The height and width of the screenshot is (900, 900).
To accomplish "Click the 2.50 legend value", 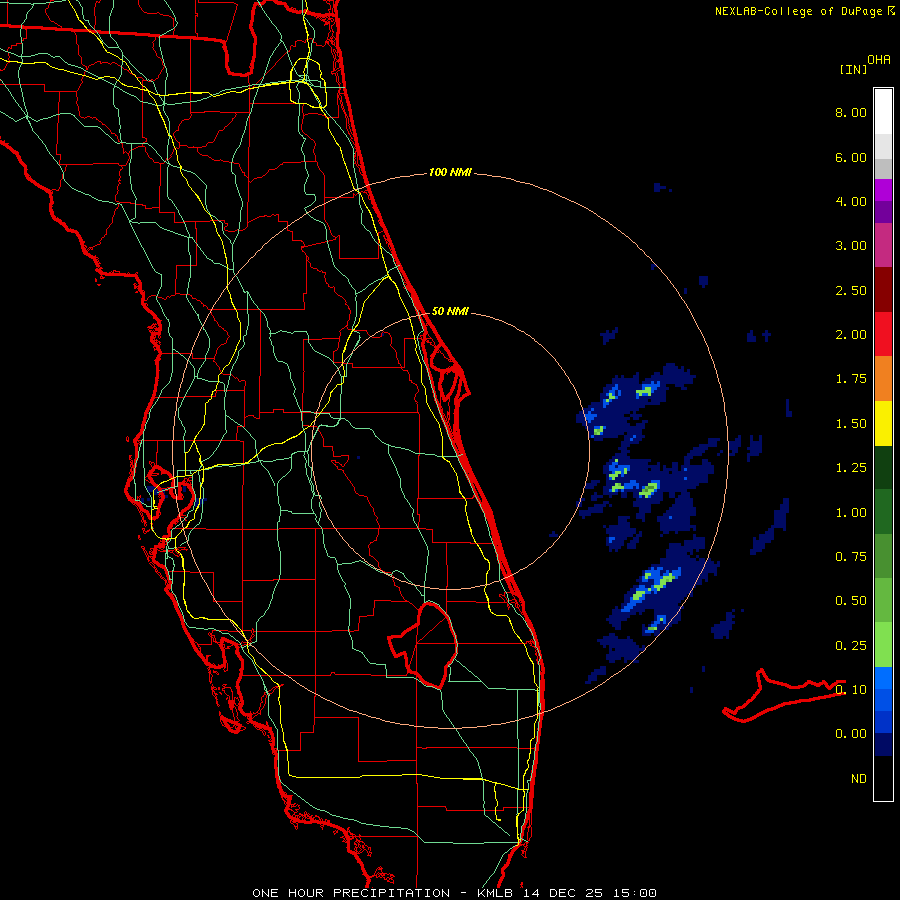I will point(851,290).
